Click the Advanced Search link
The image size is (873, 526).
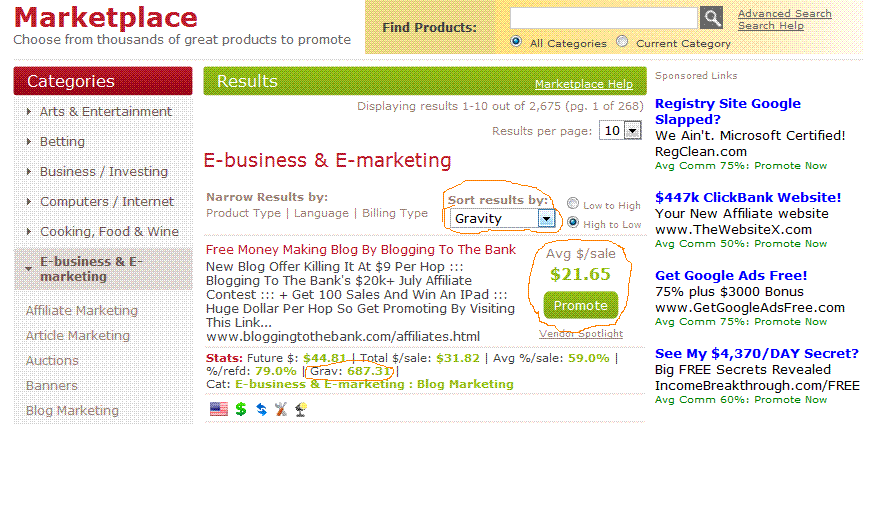coord(784,13)
